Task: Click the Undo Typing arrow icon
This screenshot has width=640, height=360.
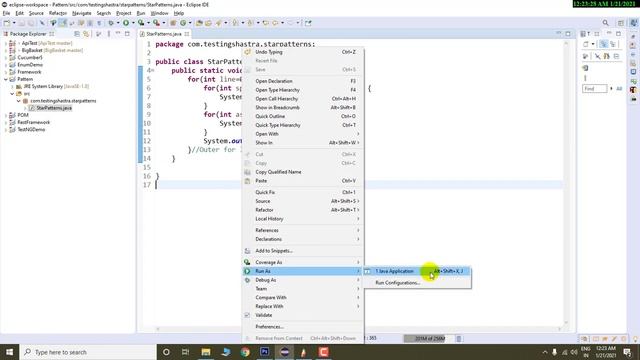Action: point(247,52)
